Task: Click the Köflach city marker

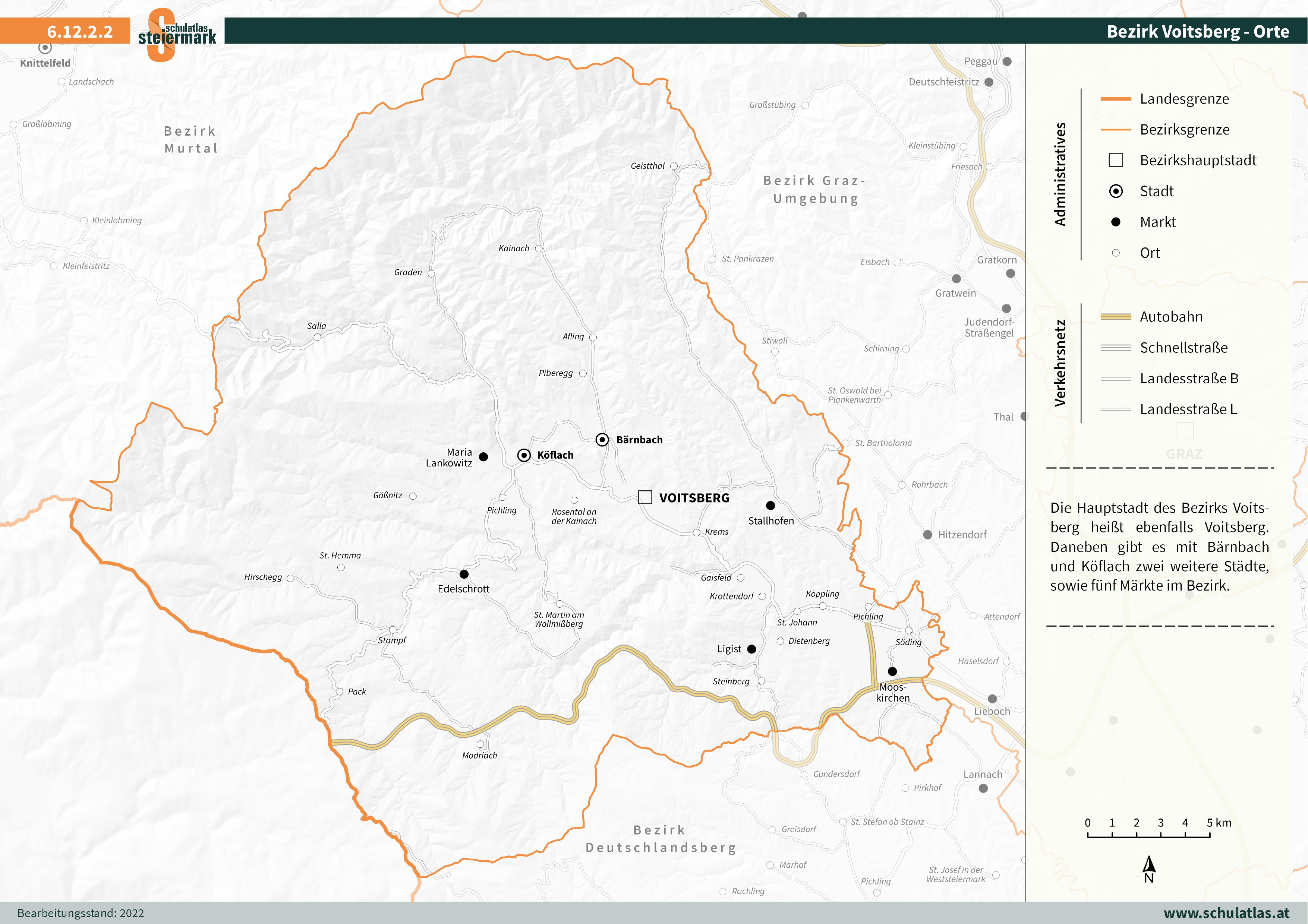Action: [x=524, y=455]
